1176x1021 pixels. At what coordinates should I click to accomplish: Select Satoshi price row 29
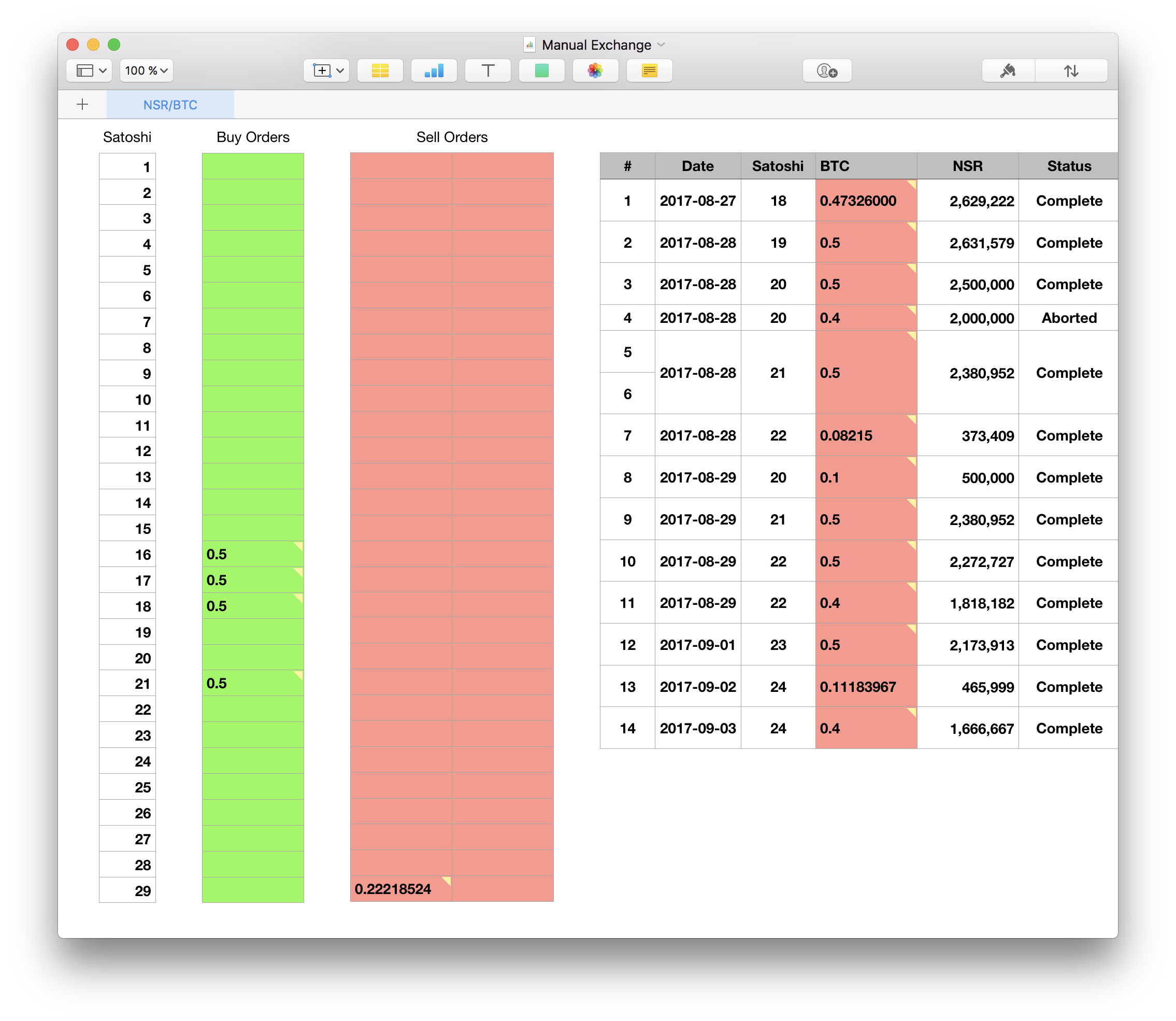click(x=127, y=890)
